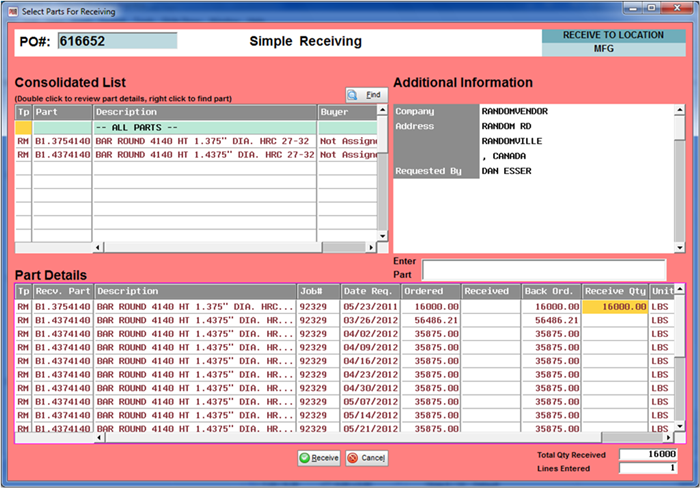Viewport: 700px width, 488px height.
Task: Click the Recv. Part column header
Action: 62,291
